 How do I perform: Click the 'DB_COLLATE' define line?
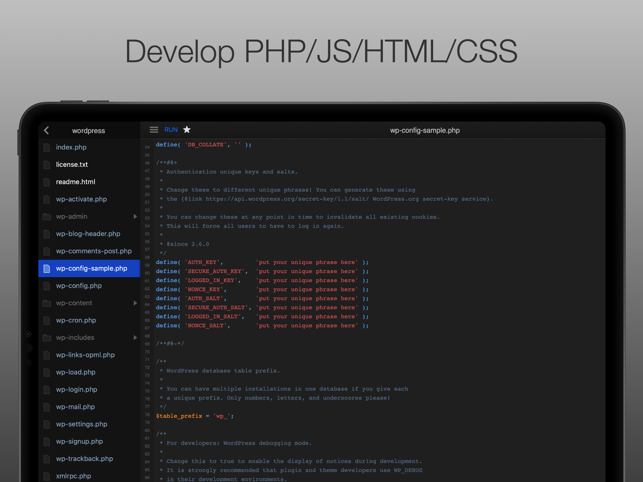click(203, 145)
